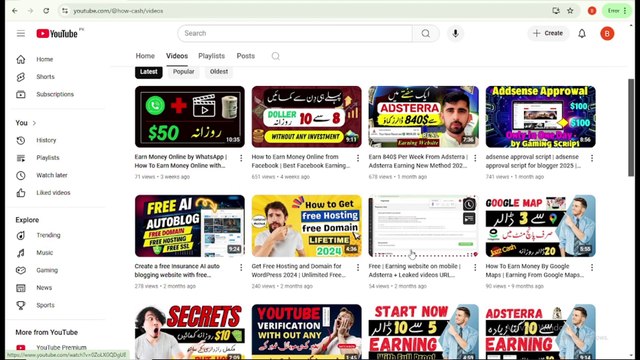Click the install app icon in address bar

[556, 11]
